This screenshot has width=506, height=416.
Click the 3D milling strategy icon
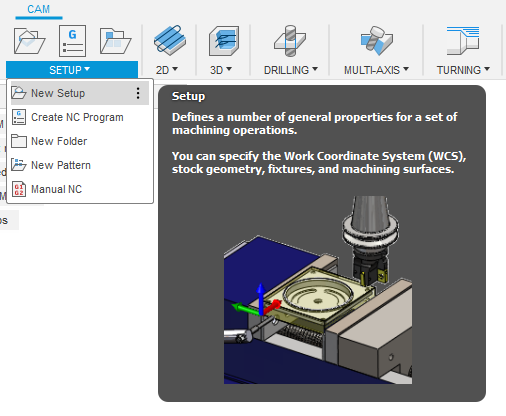[224, 41]
